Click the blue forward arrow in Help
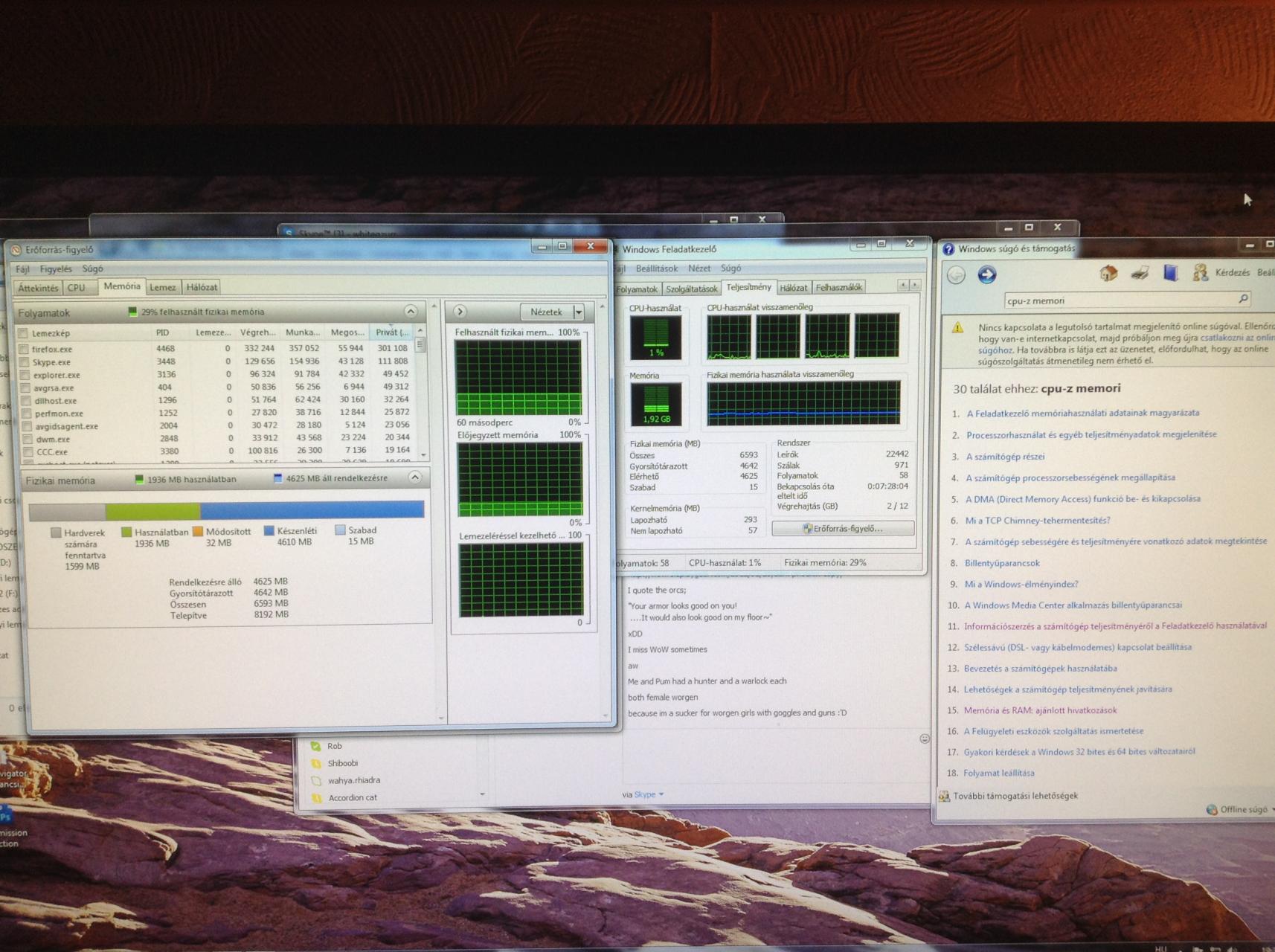Screen dimensions: 1275x952 987,275
